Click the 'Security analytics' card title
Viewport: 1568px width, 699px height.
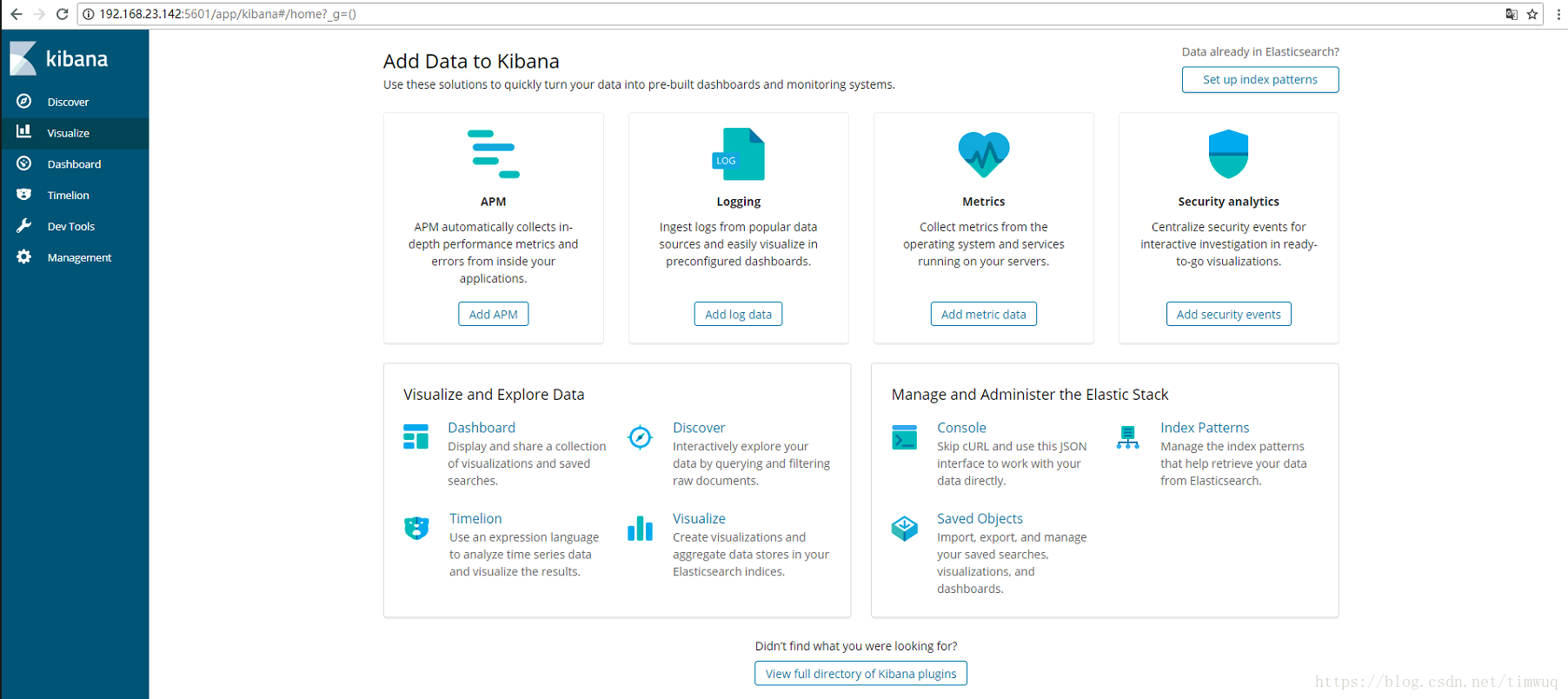click(x=1228, y=202)
